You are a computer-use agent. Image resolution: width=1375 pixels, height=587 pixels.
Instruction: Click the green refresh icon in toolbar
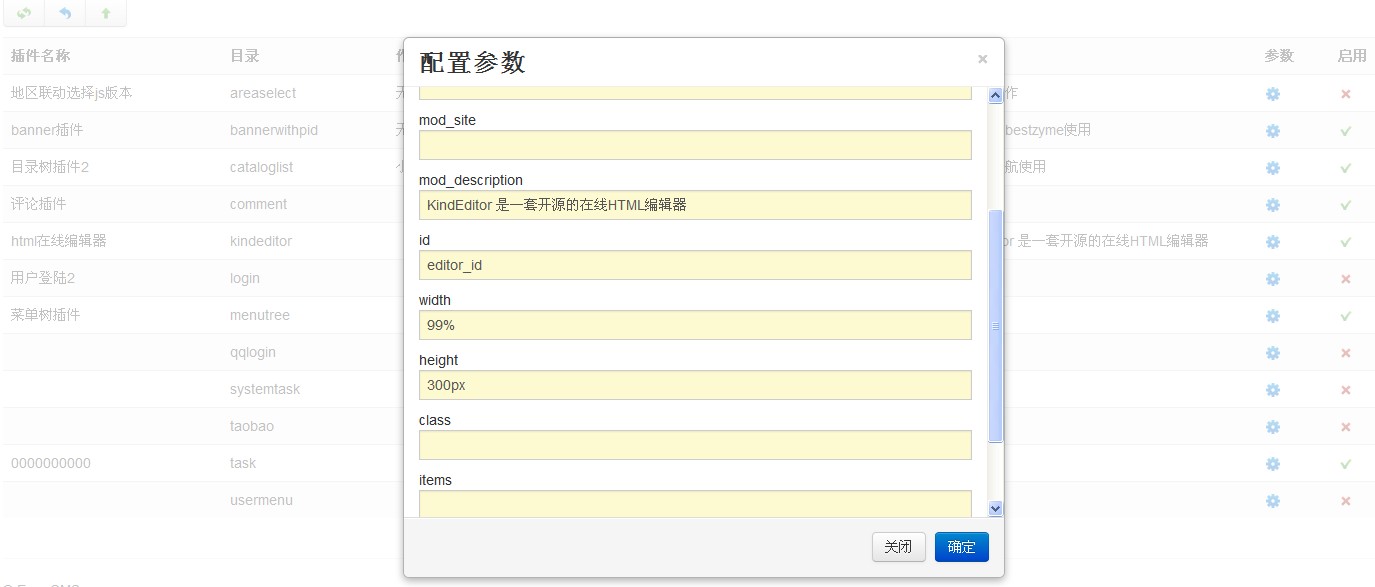tap(24, 14)
